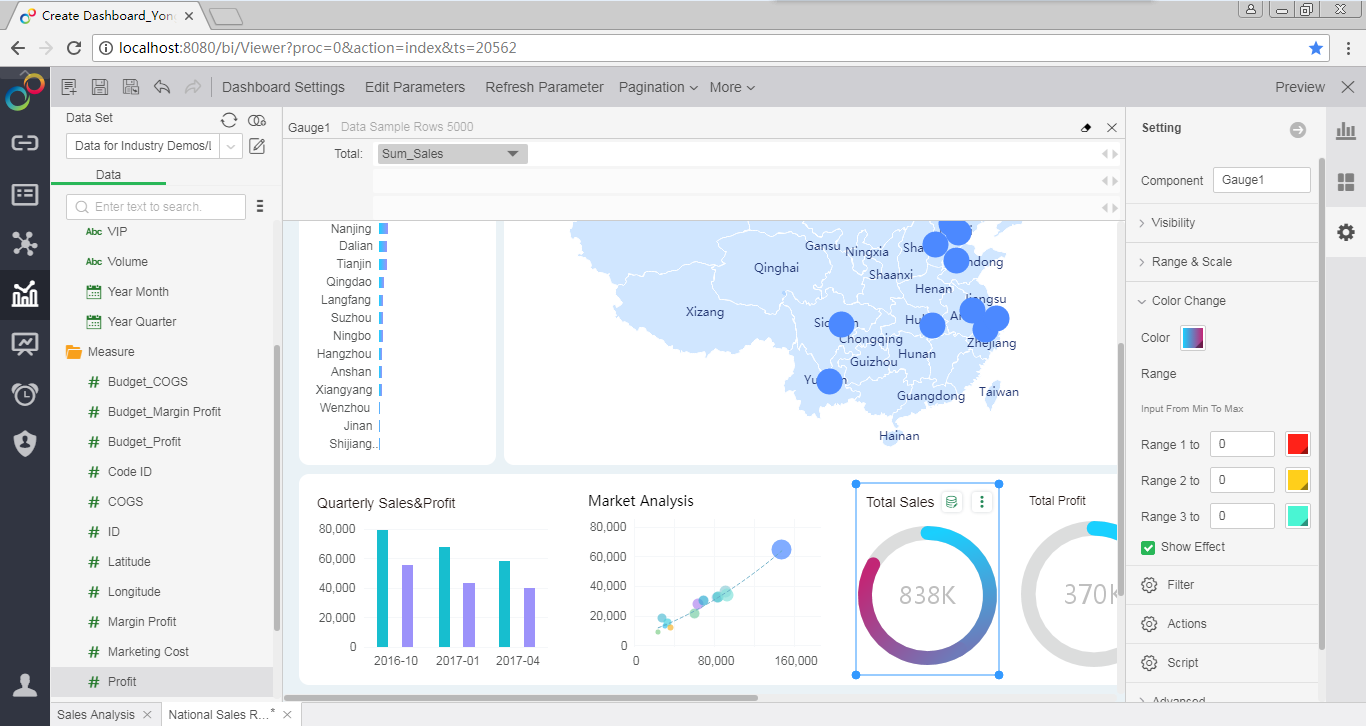Click the save icon in toolbar
This screenshot has width=1366, height=726.
(100, 87)
